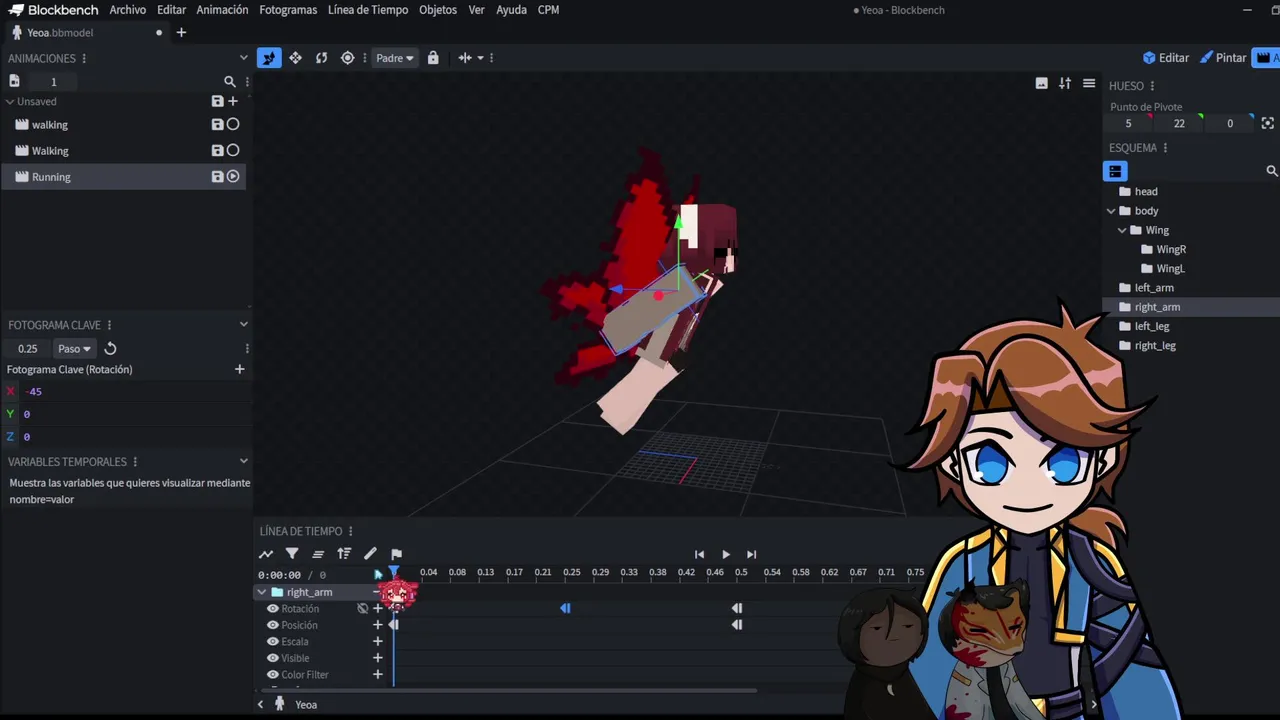
Task: Open the Línea de Tiempo menu
Action: [x=368, y=10]
